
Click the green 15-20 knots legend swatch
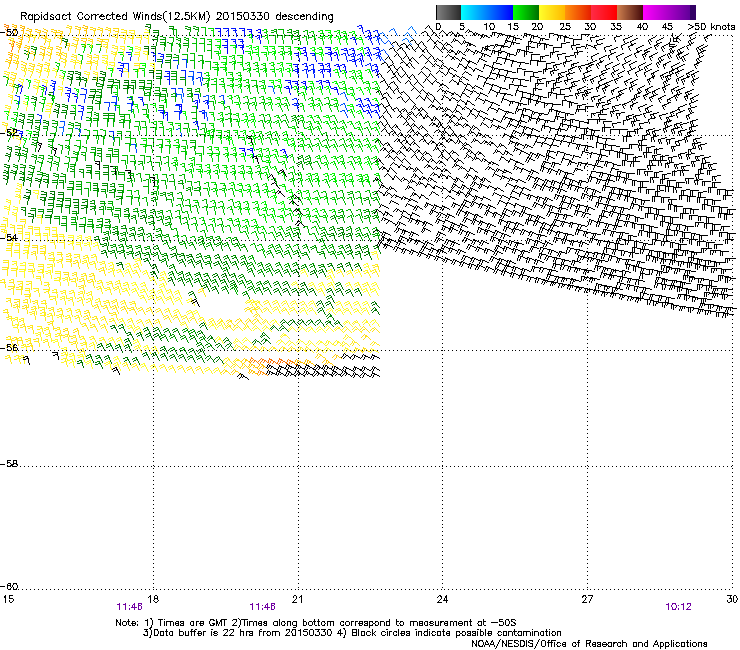pyautogui.click(x=526, y=12)
